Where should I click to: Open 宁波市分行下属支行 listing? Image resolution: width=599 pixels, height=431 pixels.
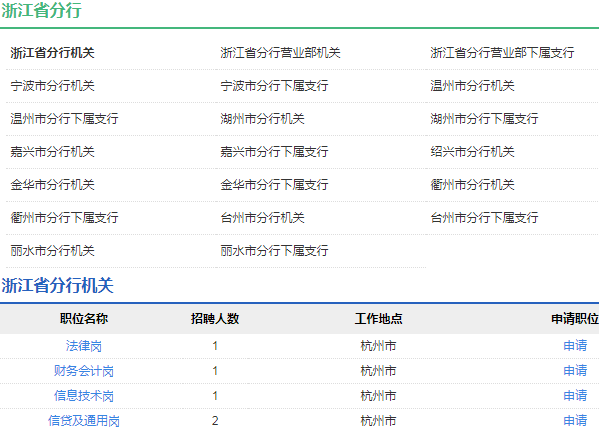click(274, 86)
